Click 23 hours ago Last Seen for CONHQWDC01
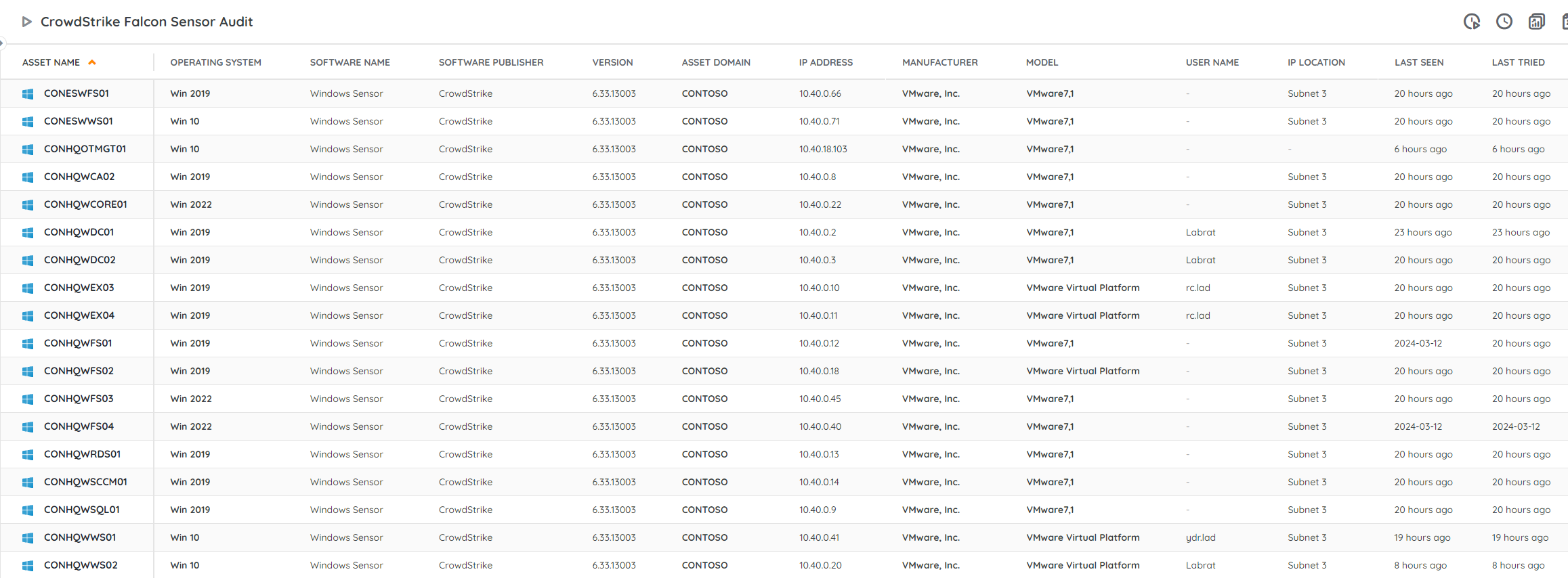The image size is (1568, 578). click(1422, 232)
